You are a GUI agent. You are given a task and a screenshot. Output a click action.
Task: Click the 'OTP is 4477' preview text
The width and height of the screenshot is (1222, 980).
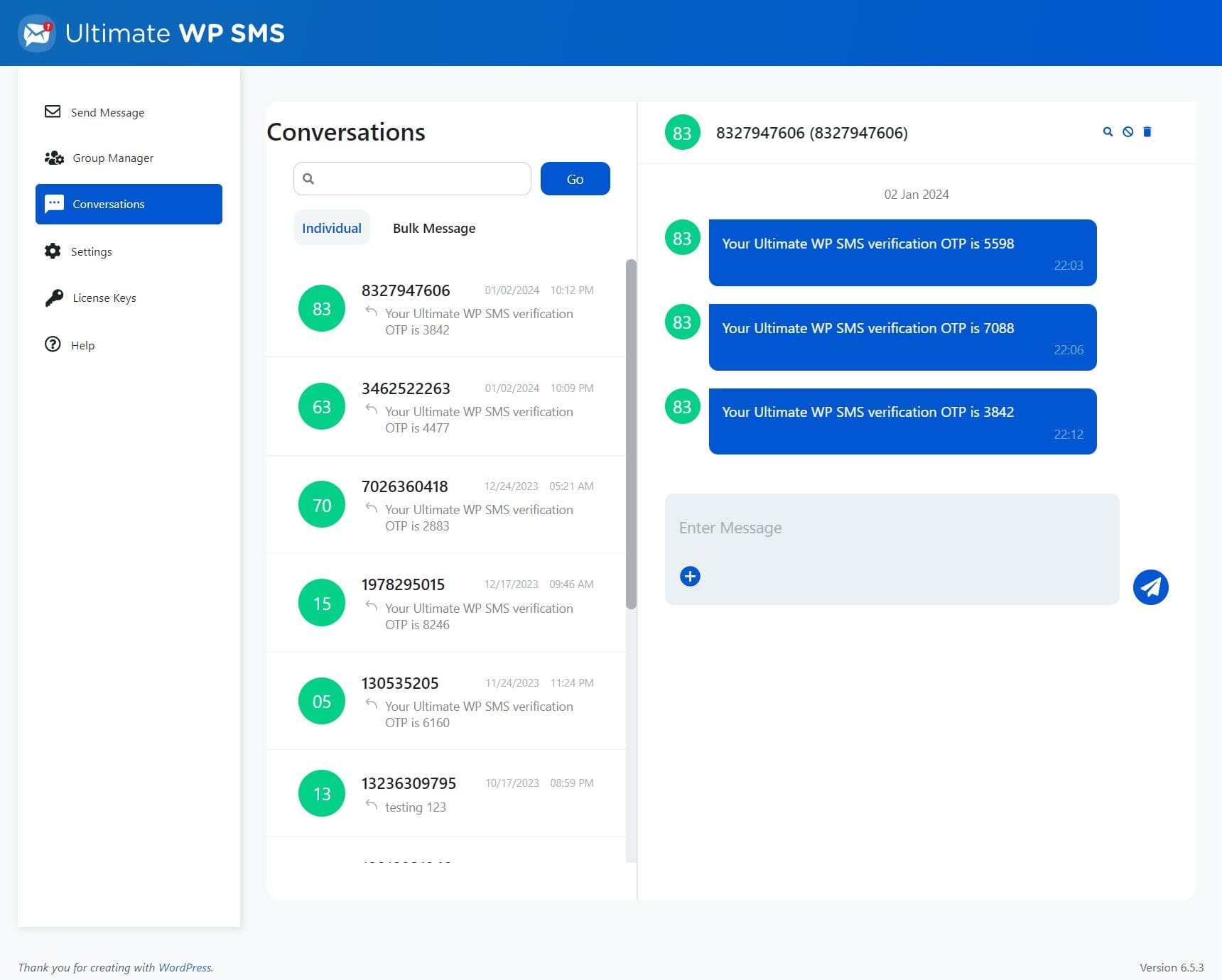point(417,428)
